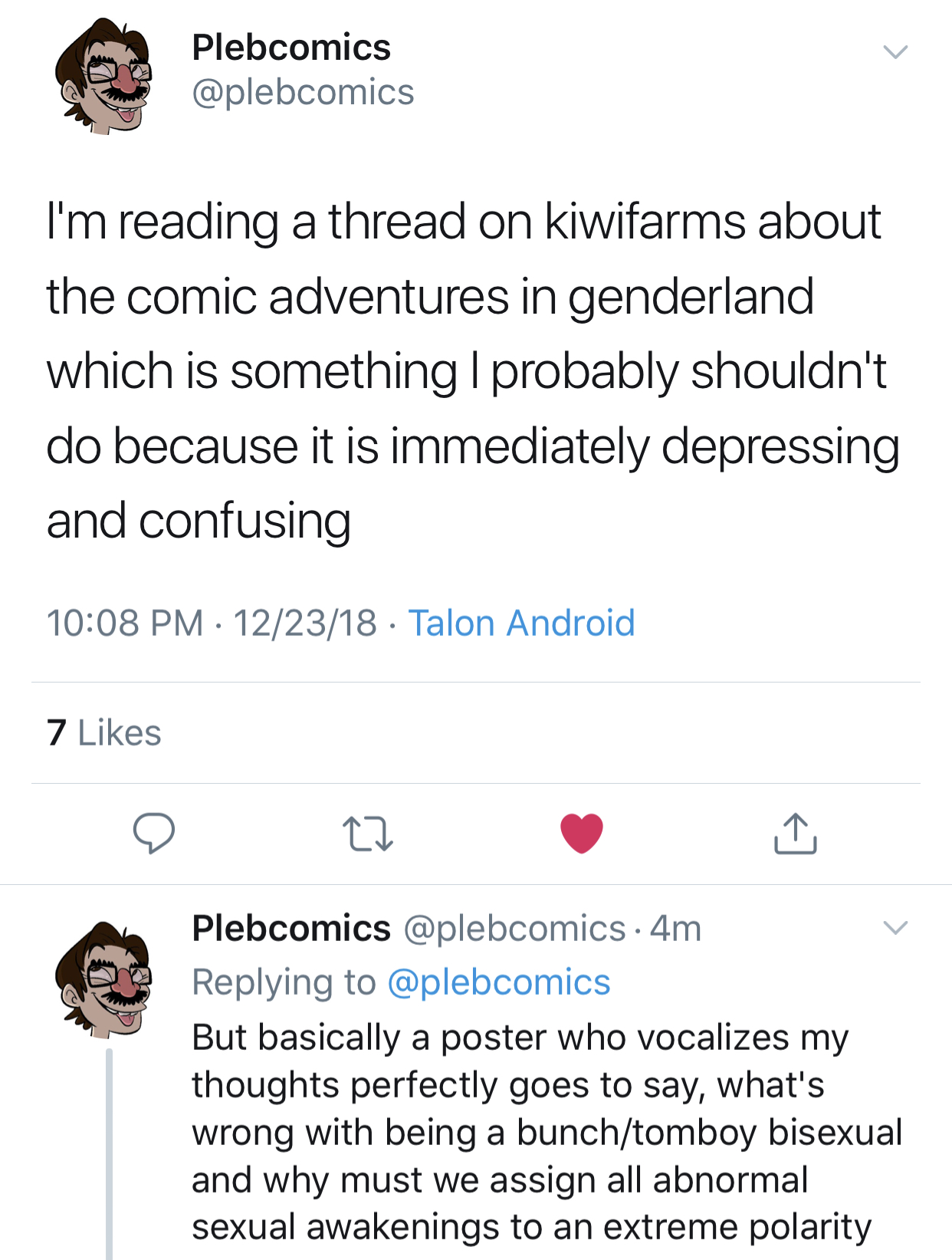Tap the main tweet text about kiwifarms
This screenshot has height=1260, width=952.
coord(473,370)
